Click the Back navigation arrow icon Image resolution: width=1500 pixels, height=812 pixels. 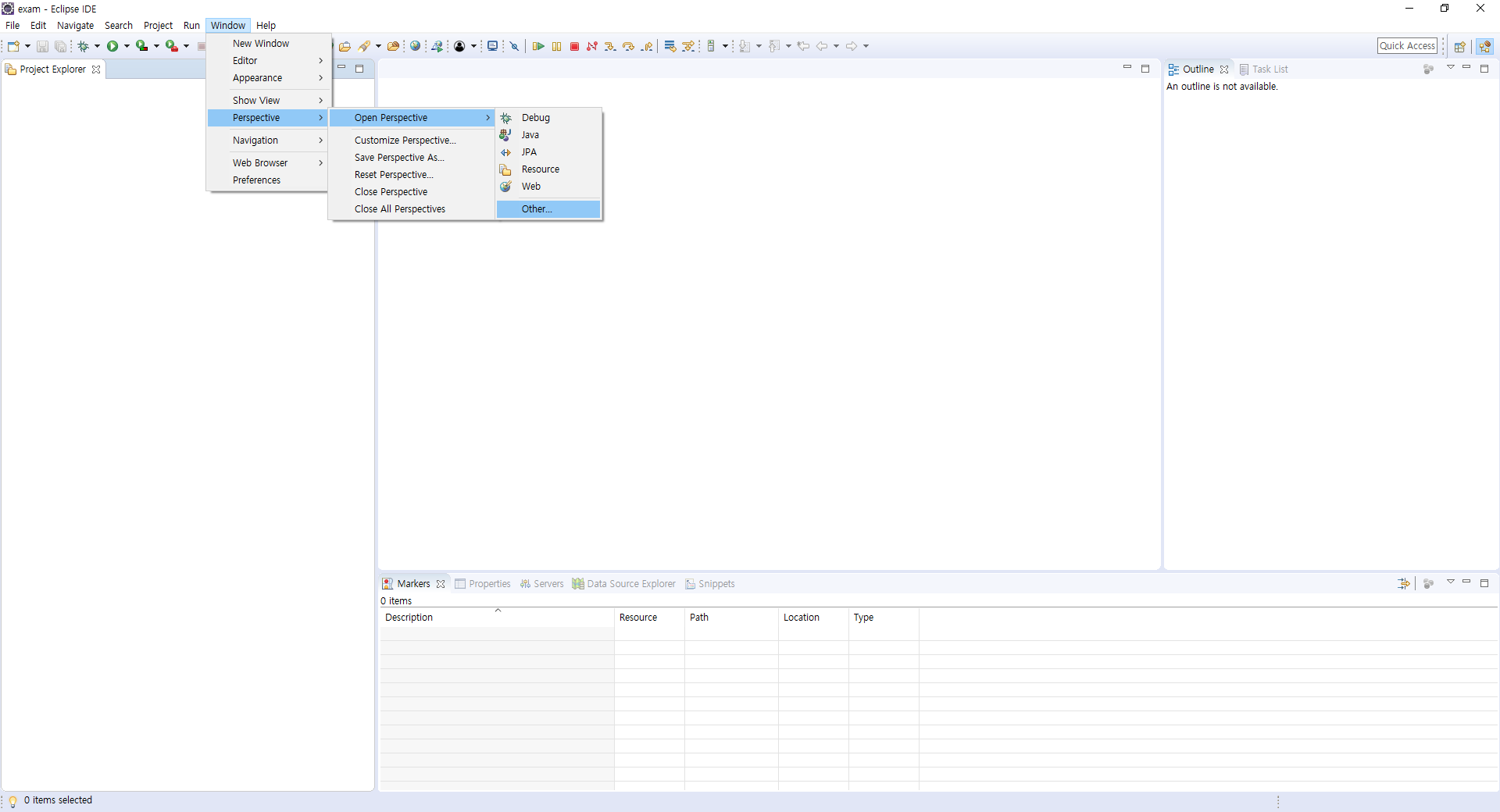coord(822,46)
